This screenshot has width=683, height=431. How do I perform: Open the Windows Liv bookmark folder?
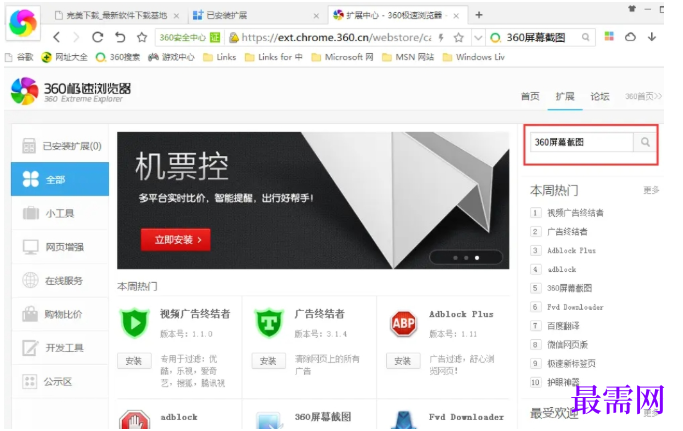click(x=474, y=57)
